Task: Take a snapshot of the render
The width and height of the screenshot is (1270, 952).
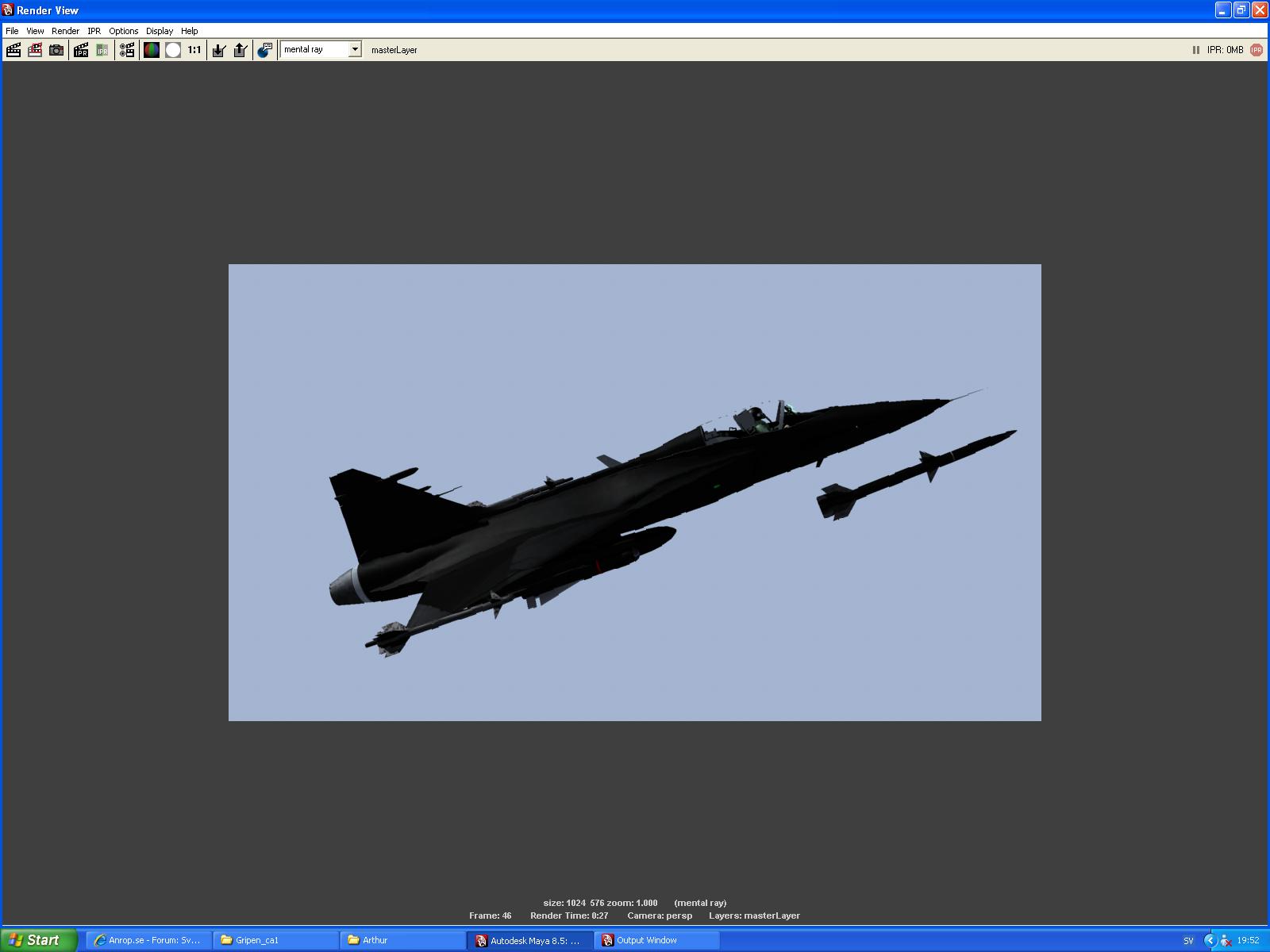Action: coord(56,49)
